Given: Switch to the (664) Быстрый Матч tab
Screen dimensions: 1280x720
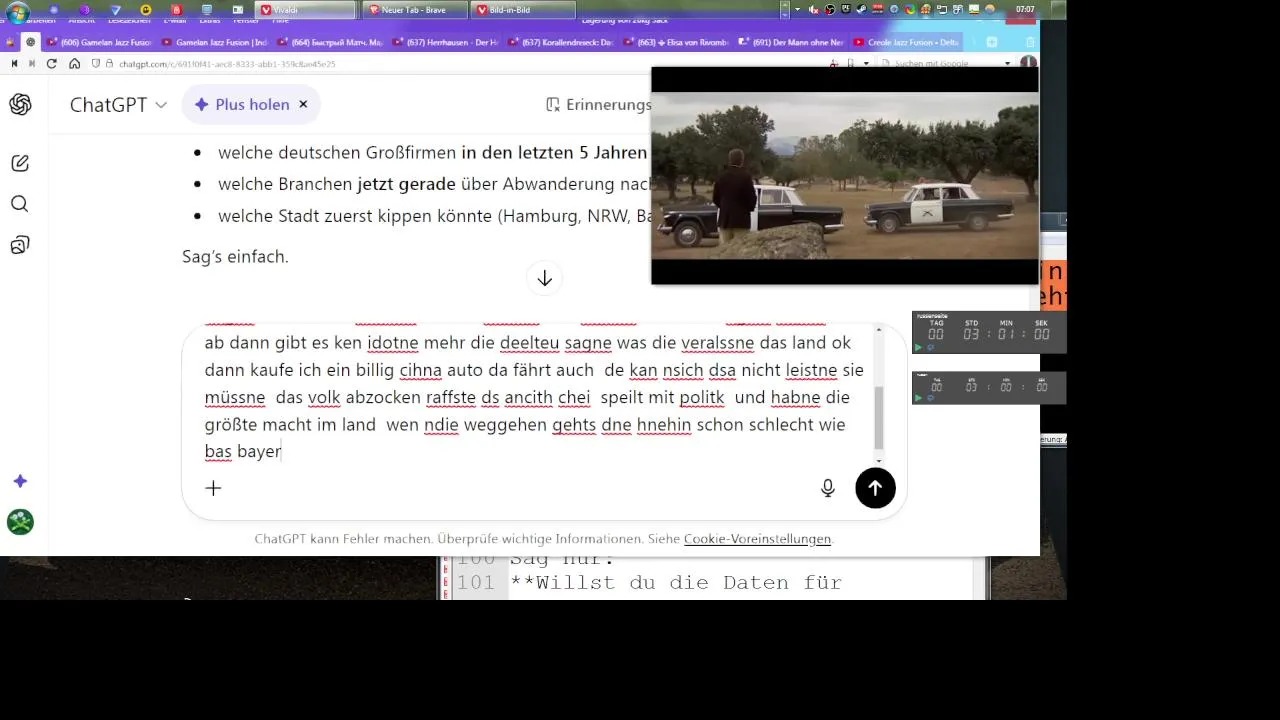Looking at the screenshot, I should pos(329,42).
